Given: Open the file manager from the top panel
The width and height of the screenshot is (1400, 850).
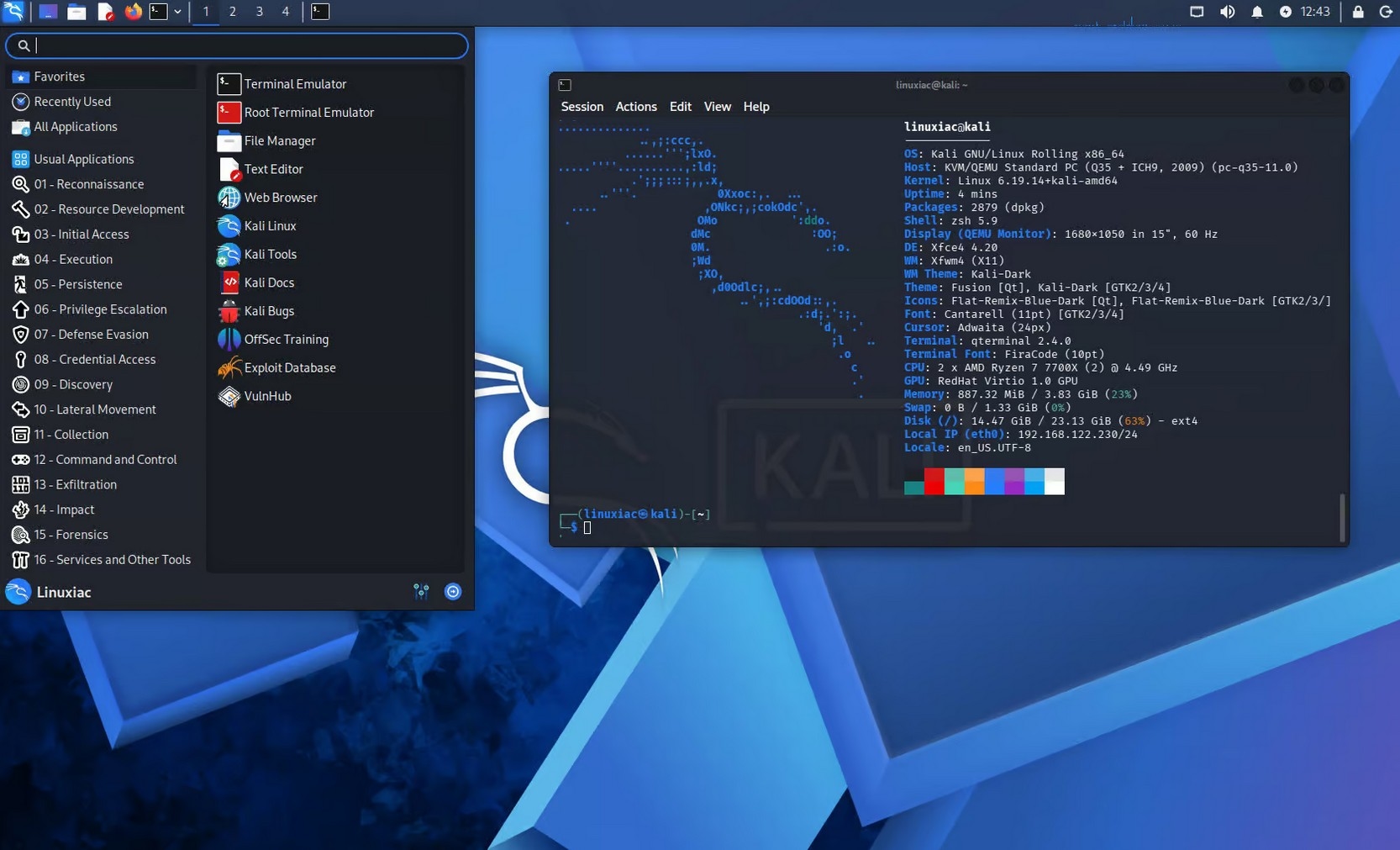Looking at the screenshot, I should [76, 12].
